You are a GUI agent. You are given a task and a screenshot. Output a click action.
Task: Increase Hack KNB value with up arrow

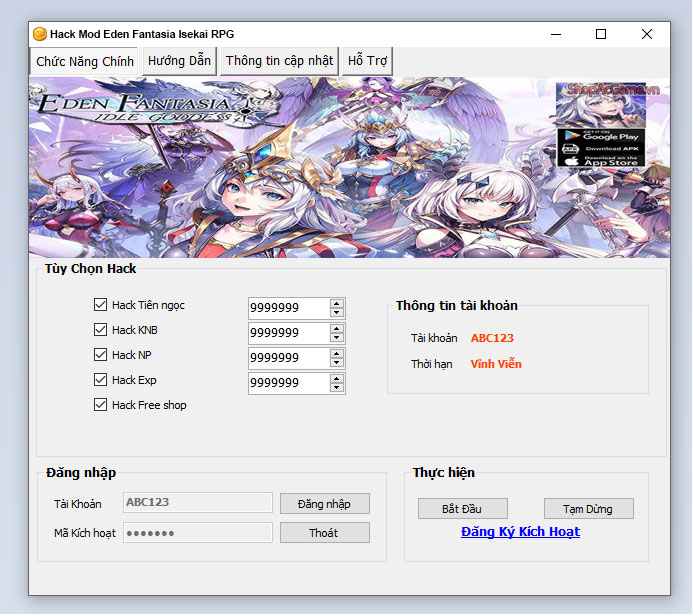pos(337,328)
